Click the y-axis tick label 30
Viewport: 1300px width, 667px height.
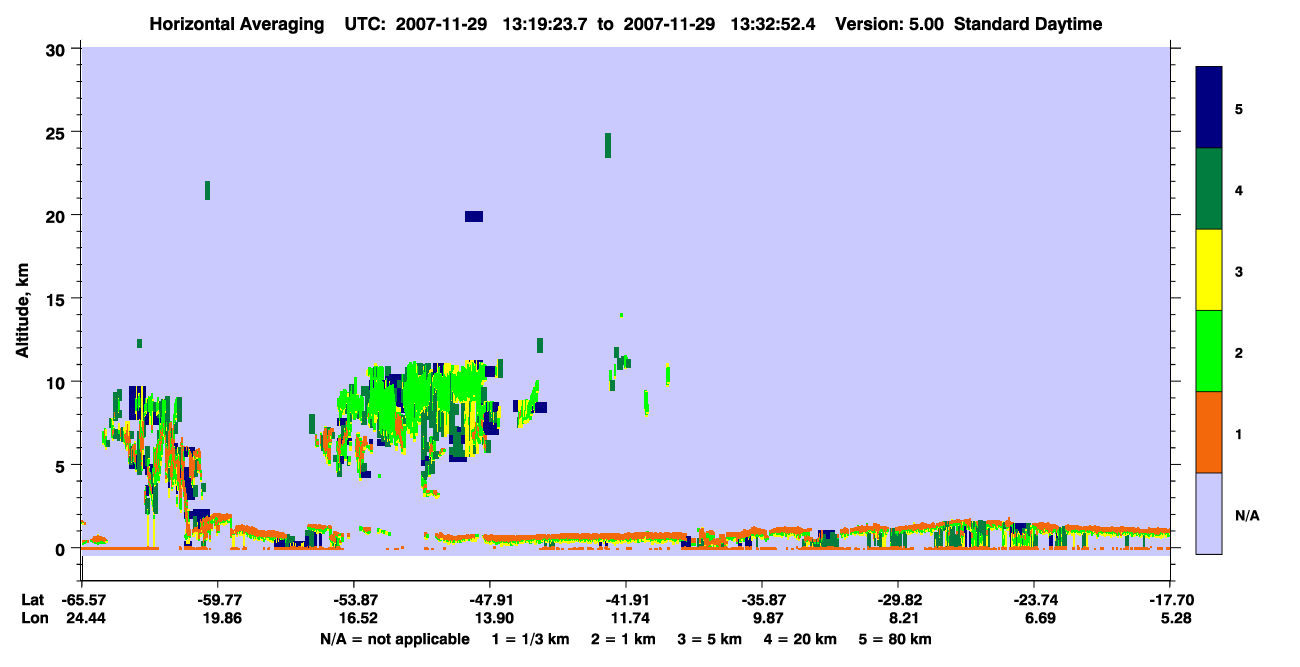[58, 49]
